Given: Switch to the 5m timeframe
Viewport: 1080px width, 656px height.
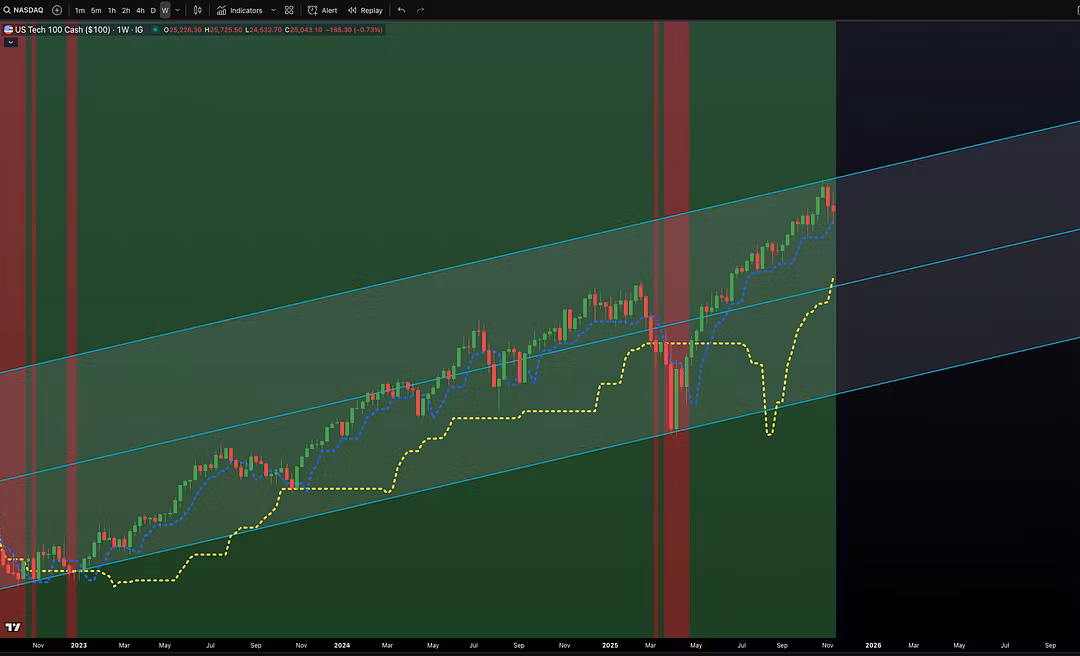Looking at the screenshot, I should [96, 10].
